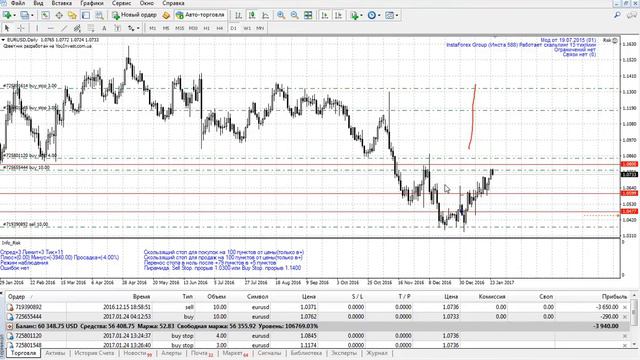The image size is (640, 360).
Task: Switch to История Счета tab
Action: 94,353
